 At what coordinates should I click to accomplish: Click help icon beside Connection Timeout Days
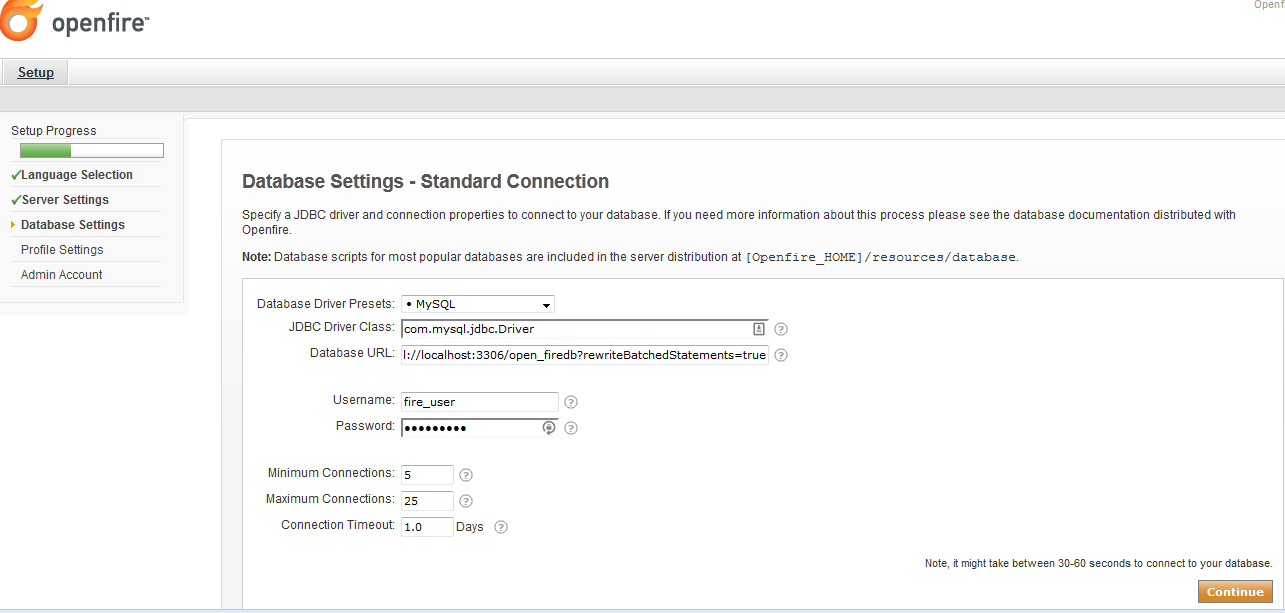(x=501, y=527)
